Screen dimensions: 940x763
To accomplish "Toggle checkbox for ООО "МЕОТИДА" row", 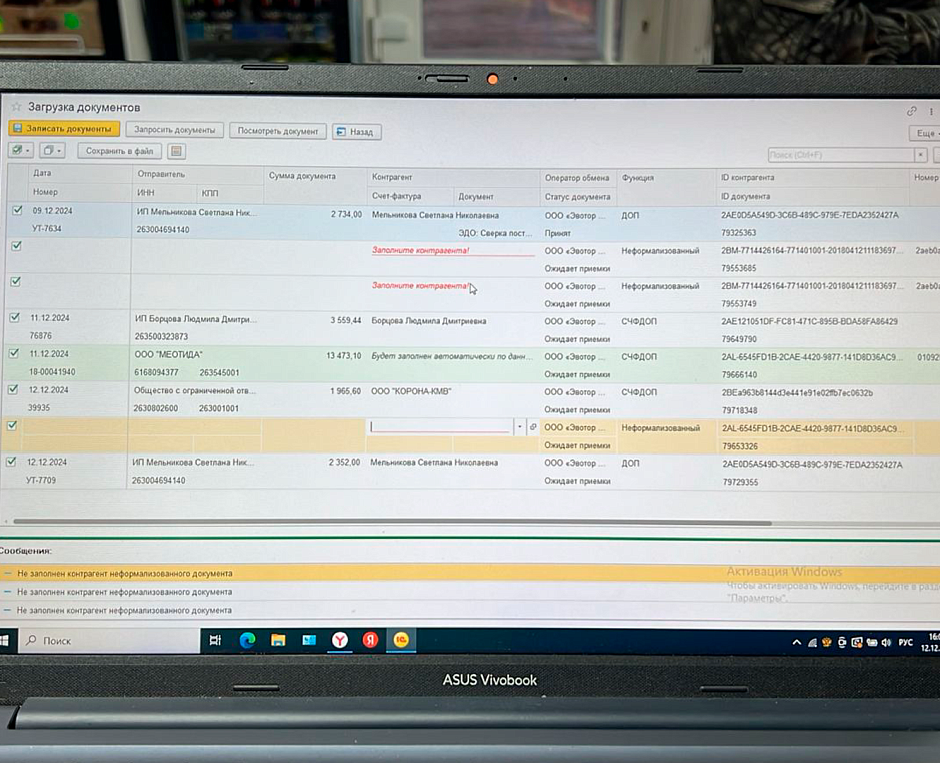I will pyautogui.click(x=13, y=354).
